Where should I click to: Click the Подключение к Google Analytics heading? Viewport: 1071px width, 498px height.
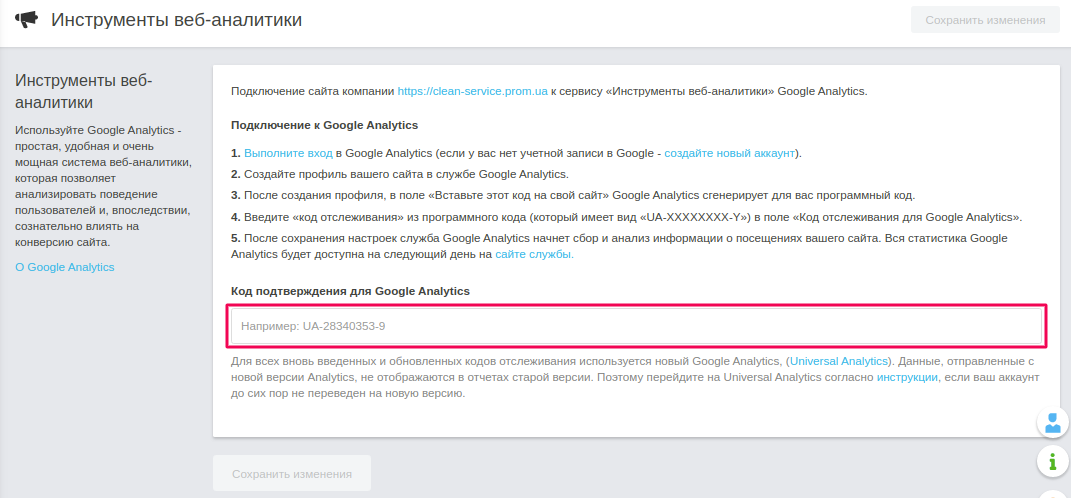324,125
